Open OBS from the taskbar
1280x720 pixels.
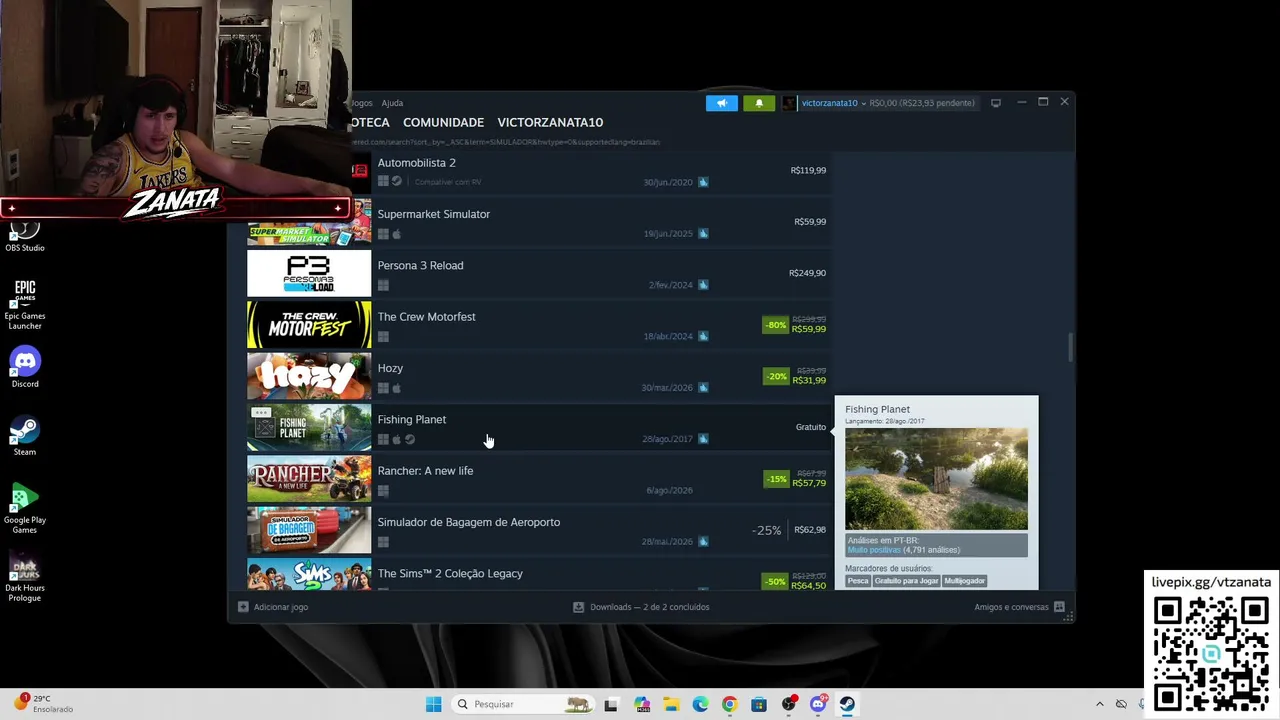pos(789,704)
